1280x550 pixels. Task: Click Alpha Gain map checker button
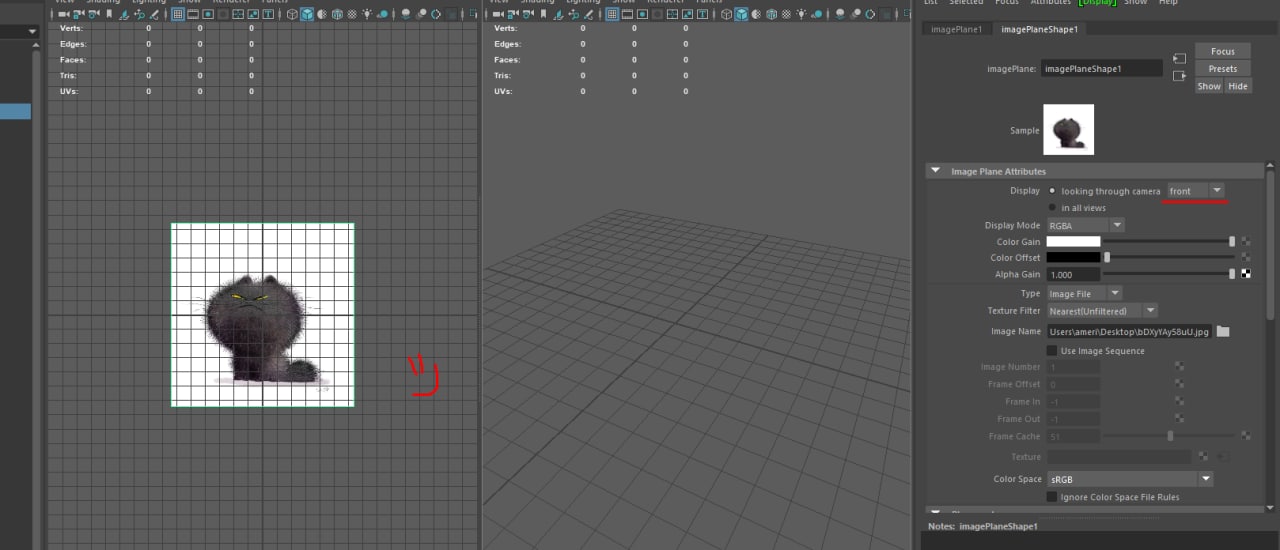pyautogui.click(x=1246, y=274)
